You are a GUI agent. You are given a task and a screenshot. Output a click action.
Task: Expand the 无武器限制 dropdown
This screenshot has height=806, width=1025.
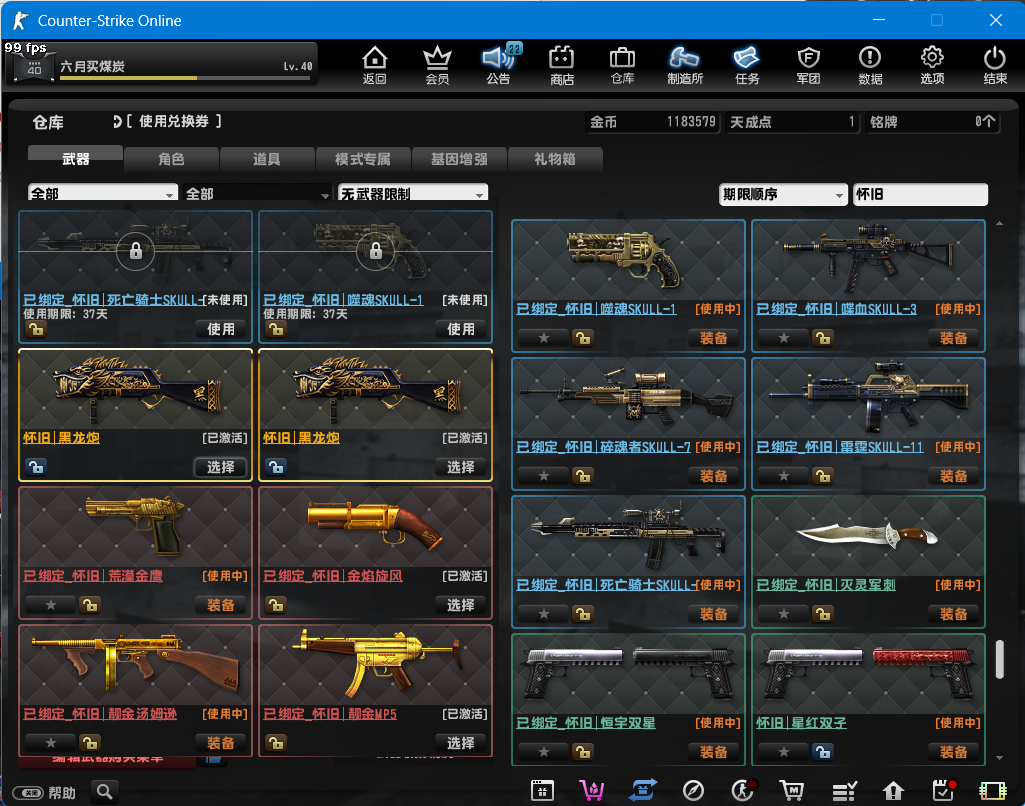point(413,193)
